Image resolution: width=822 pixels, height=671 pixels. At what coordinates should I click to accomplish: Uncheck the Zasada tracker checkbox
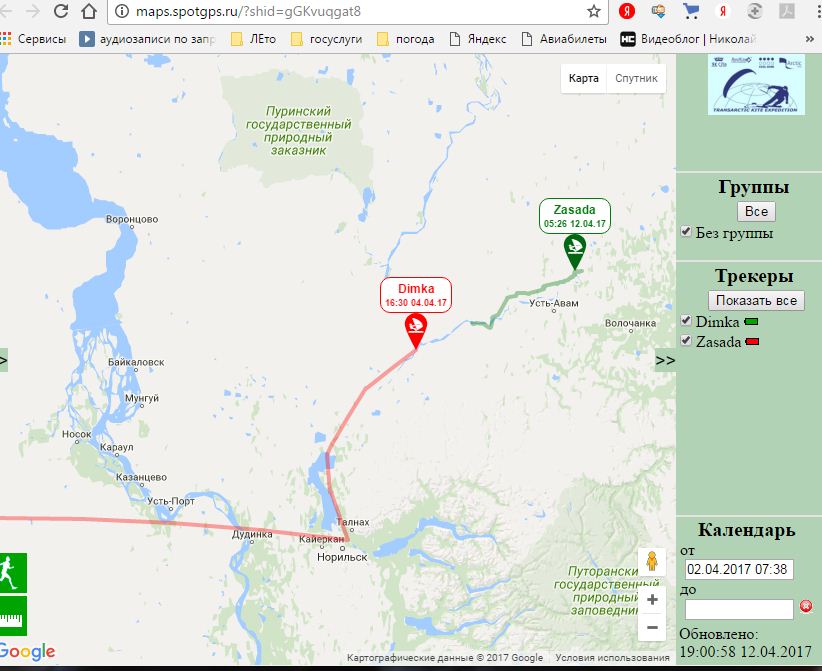686,341
